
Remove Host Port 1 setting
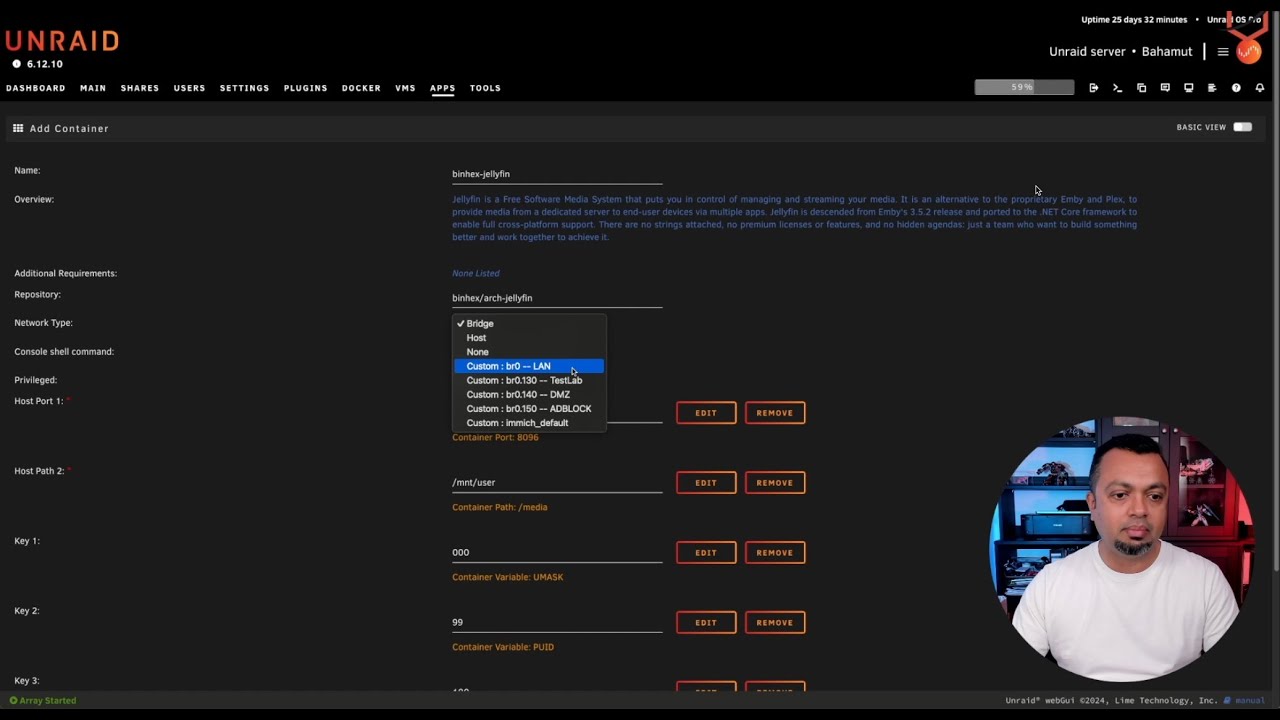point(775,413)
